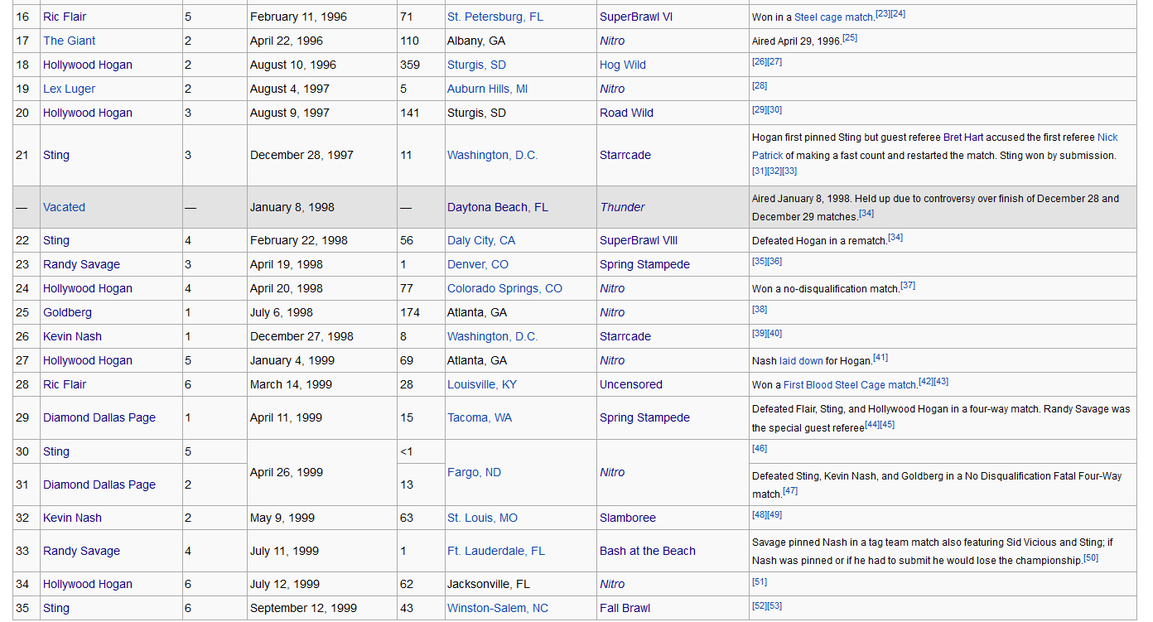
Task: Open the Daytona Beach, FL location link
Action: pos(498,207)
